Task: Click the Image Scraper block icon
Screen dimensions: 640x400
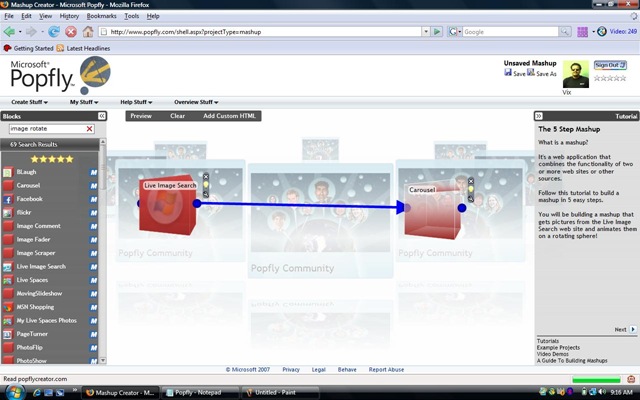Action: [x=7, y=253]
